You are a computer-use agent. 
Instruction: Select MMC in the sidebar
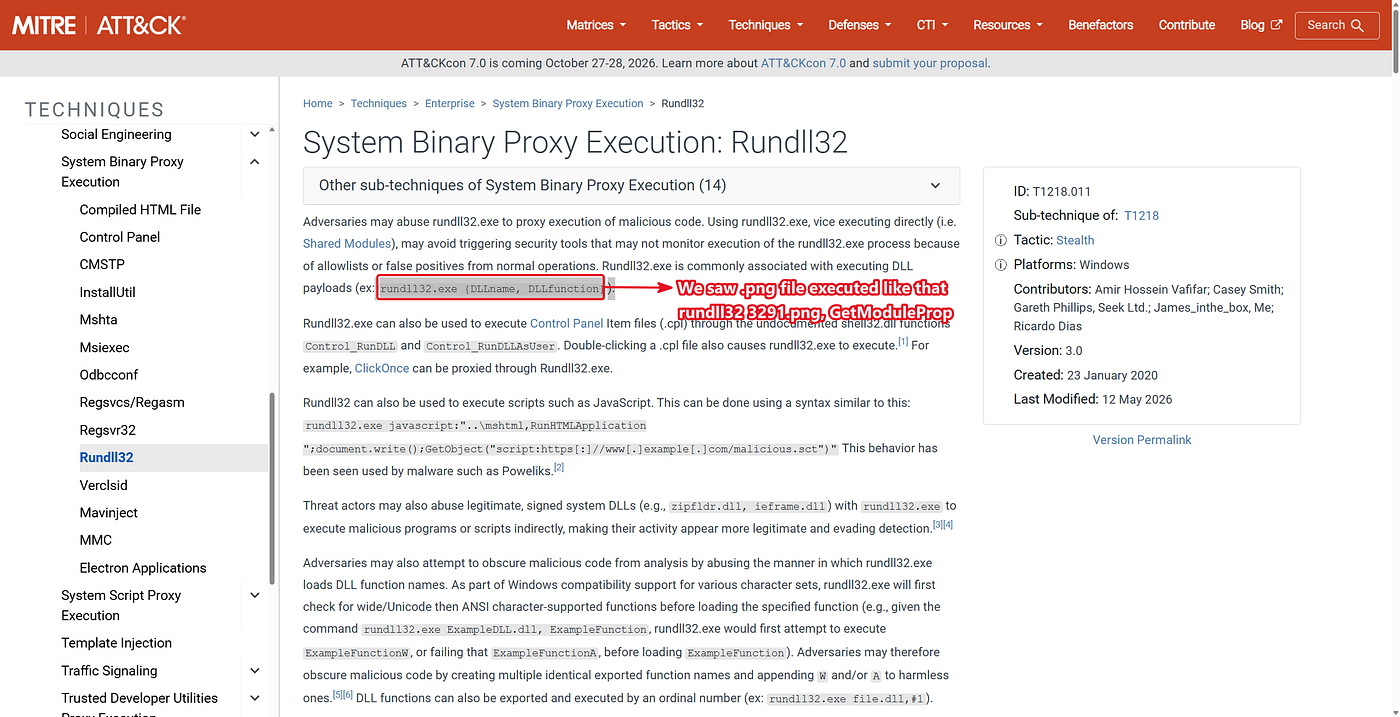(x=96, y=540)
